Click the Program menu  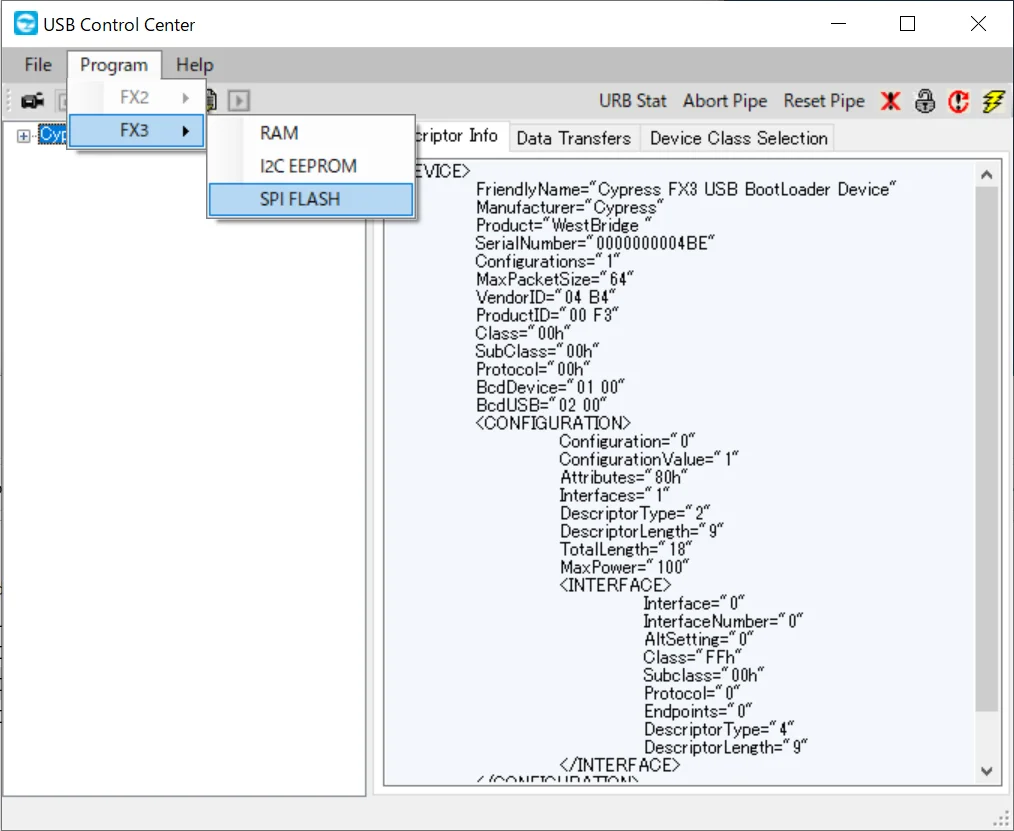click(114, 65)
